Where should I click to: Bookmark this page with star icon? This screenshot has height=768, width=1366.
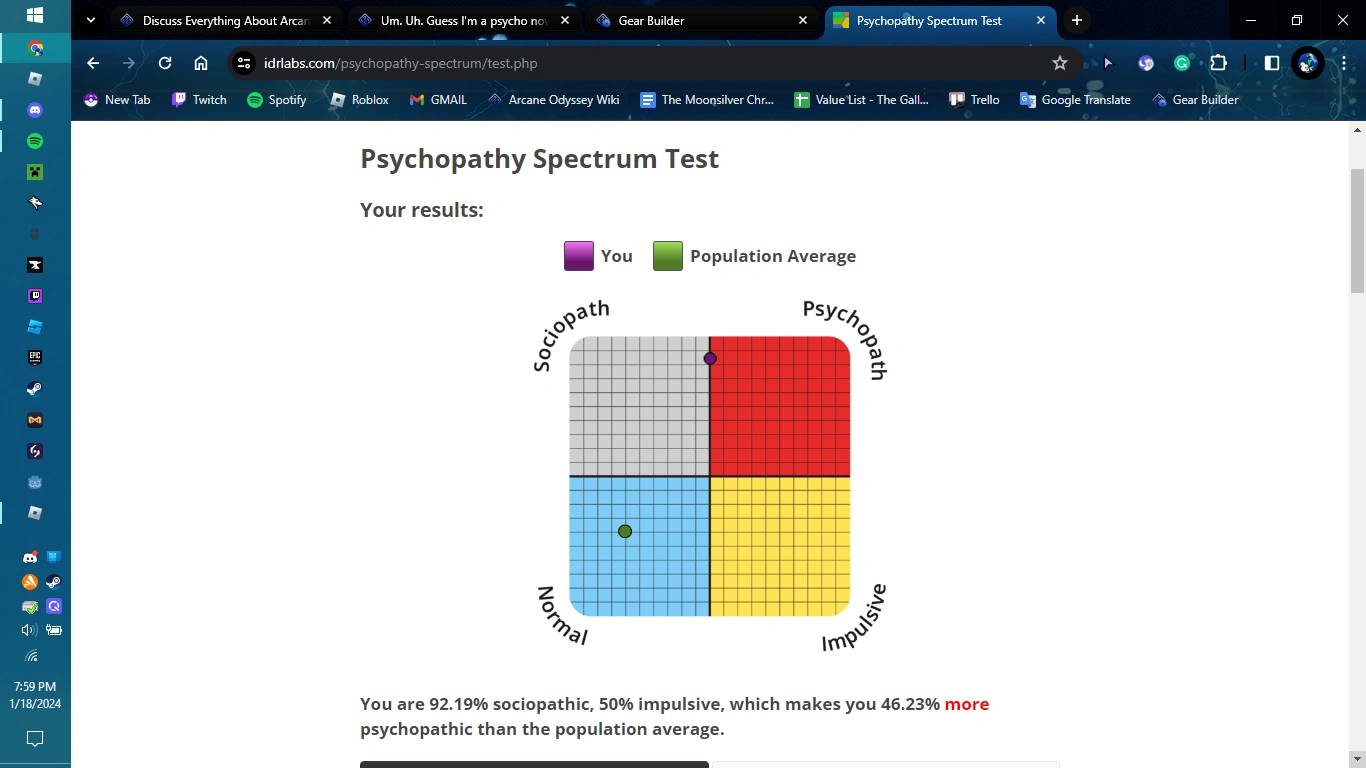(x=1060, y=63)
